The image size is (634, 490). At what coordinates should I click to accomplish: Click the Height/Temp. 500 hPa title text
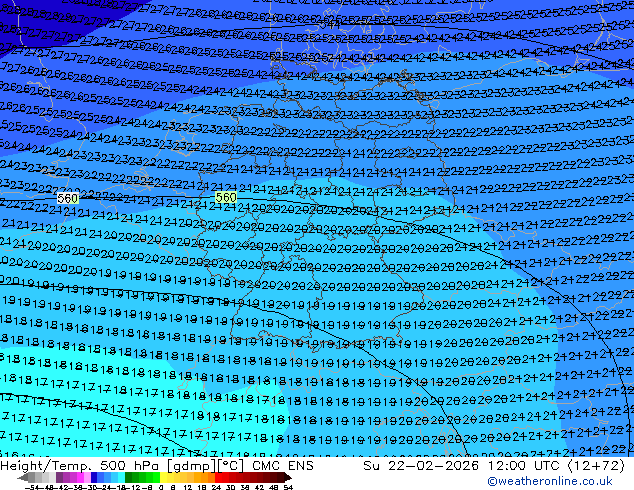click(x=81, y=466)
